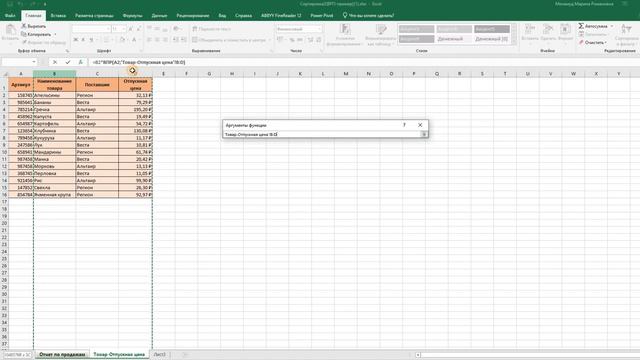Open Условное форматирование menu
640x360 pixels.
pos(345,35)
